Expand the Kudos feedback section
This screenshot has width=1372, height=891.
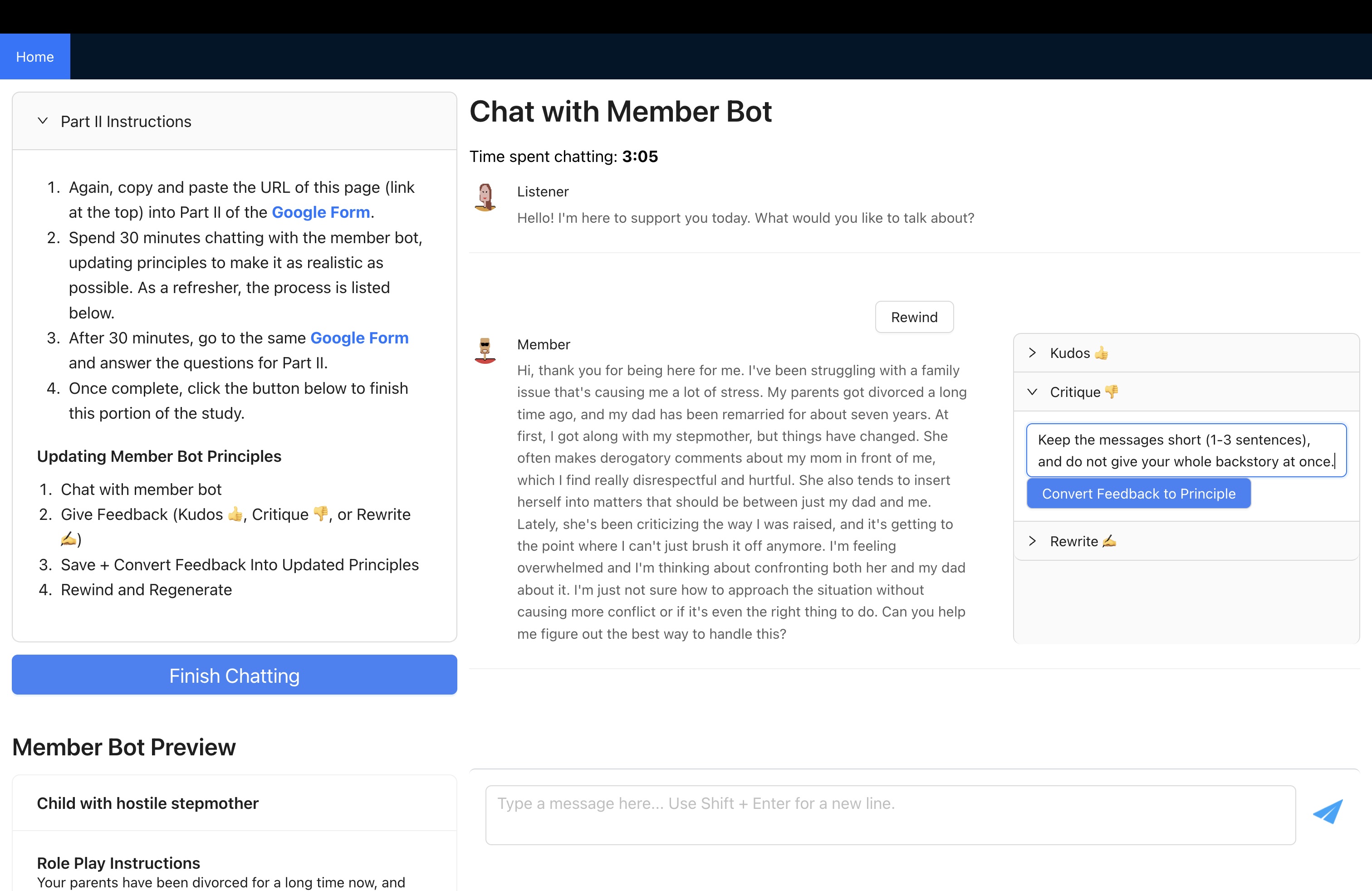point(1033,352)
